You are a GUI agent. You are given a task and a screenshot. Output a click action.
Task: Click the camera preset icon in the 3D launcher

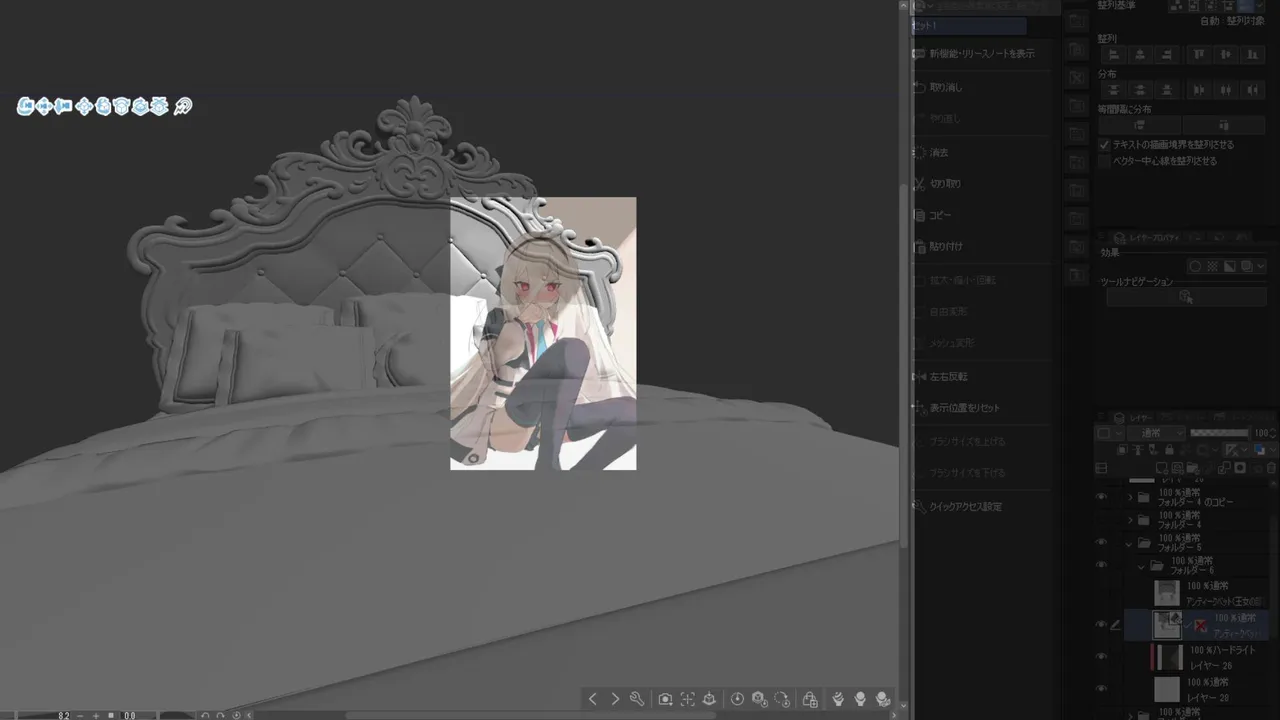[665, 699]
